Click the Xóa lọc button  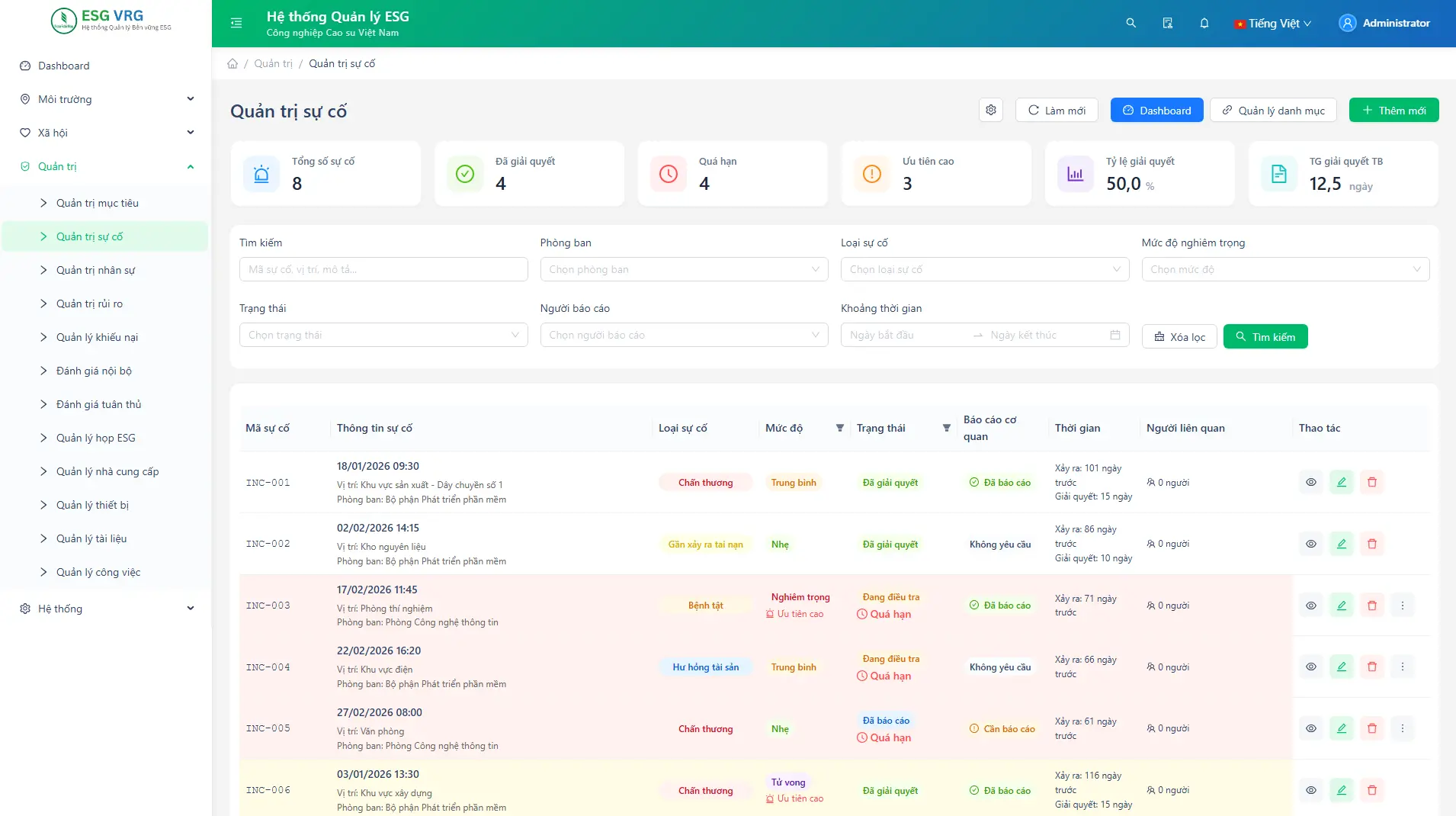click(x=1179, y=336)
